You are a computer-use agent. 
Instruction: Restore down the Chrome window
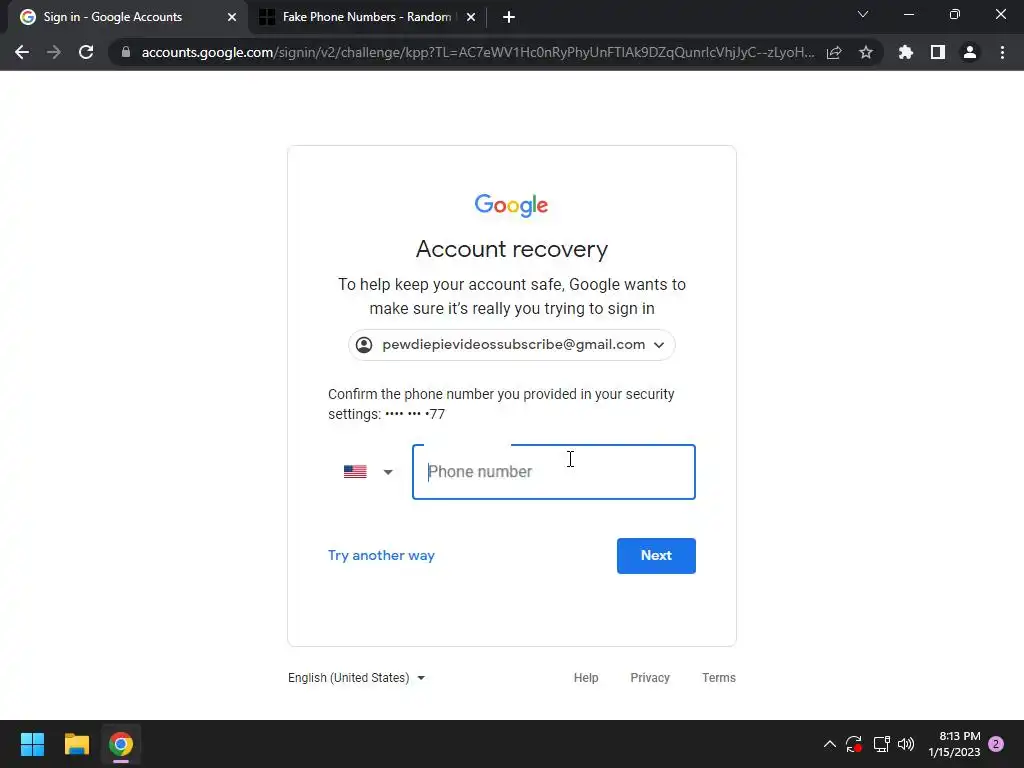click(955, 14)
